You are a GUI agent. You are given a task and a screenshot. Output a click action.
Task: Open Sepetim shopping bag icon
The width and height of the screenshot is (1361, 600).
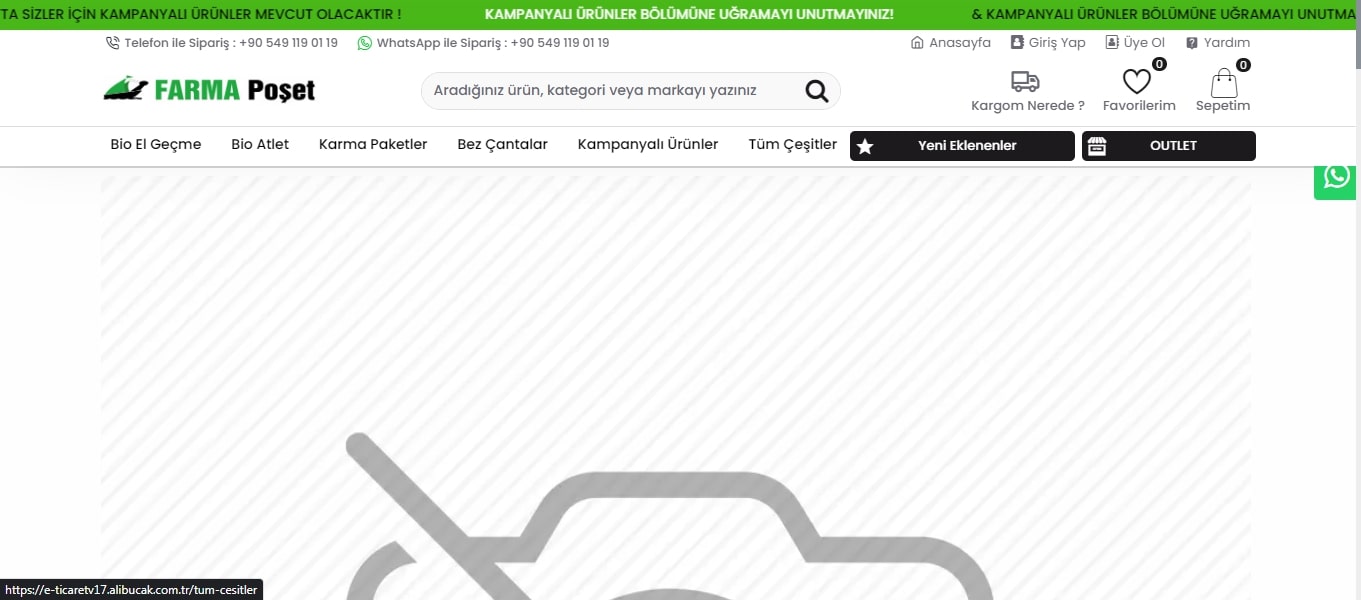point(1223,82)
